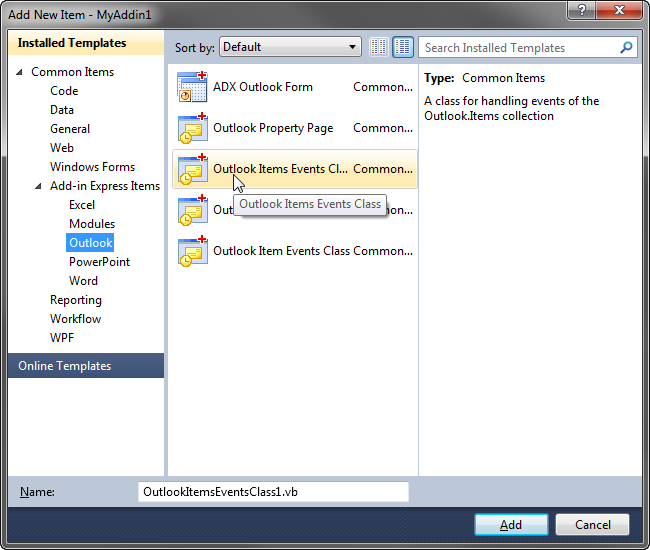Viewport: 650px width, 550px height.
Task: Select WPF category
Action: tap(62, 338)
